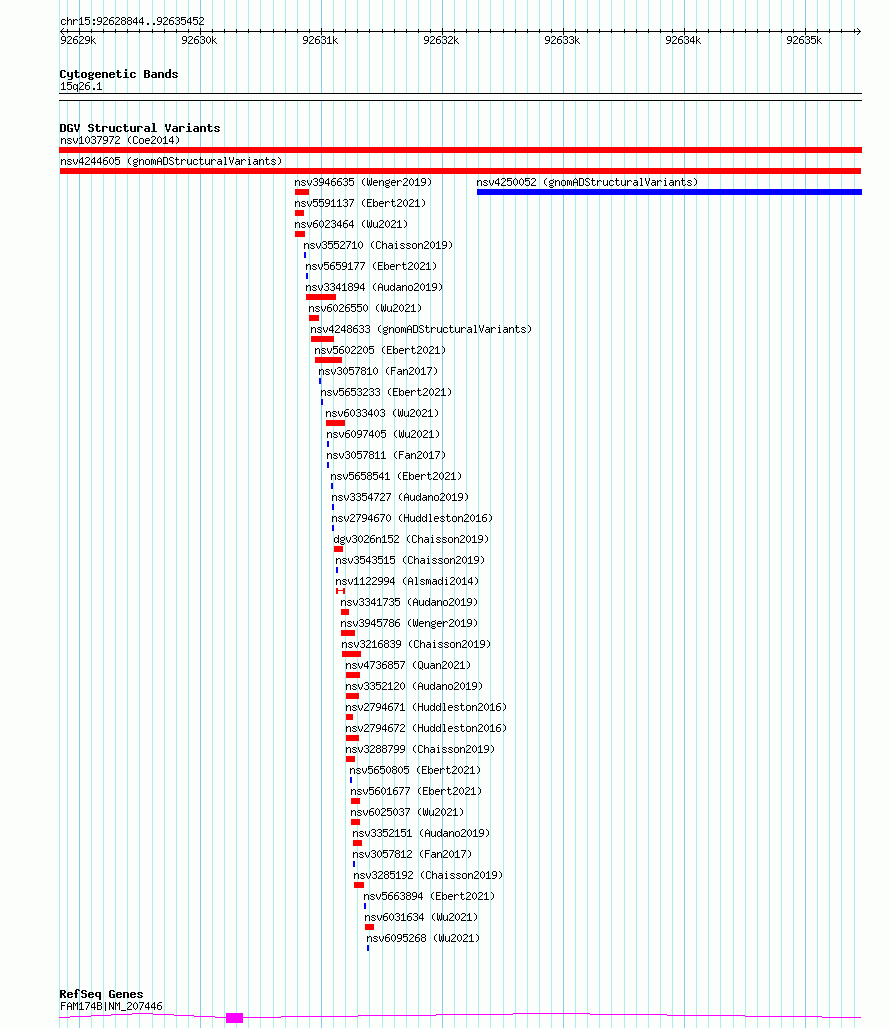Click the nsv5658541 (Ebert2021) label

point(396,476)
